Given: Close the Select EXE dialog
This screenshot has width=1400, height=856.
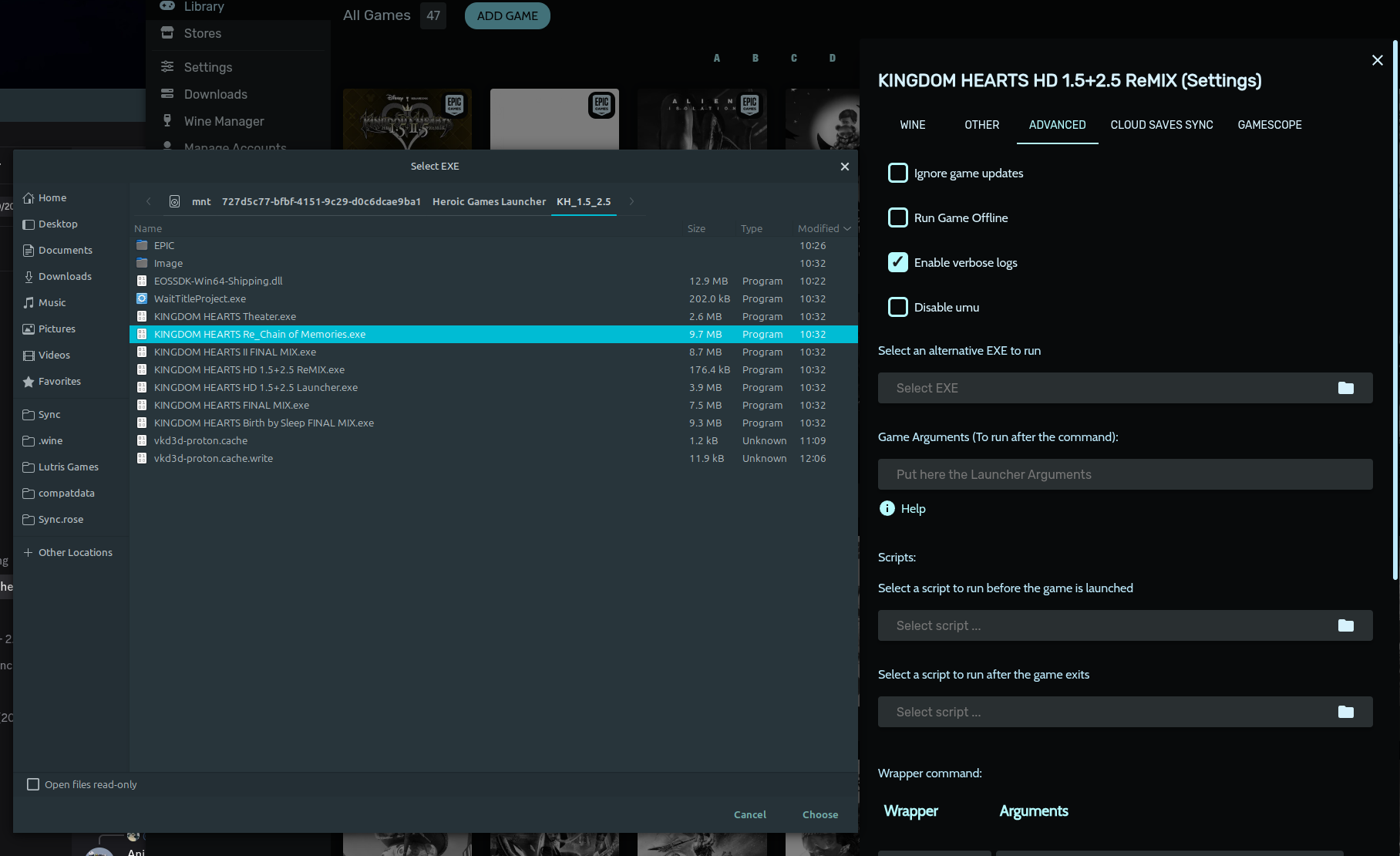Looking at the screenshot, I should coord(845,167).
